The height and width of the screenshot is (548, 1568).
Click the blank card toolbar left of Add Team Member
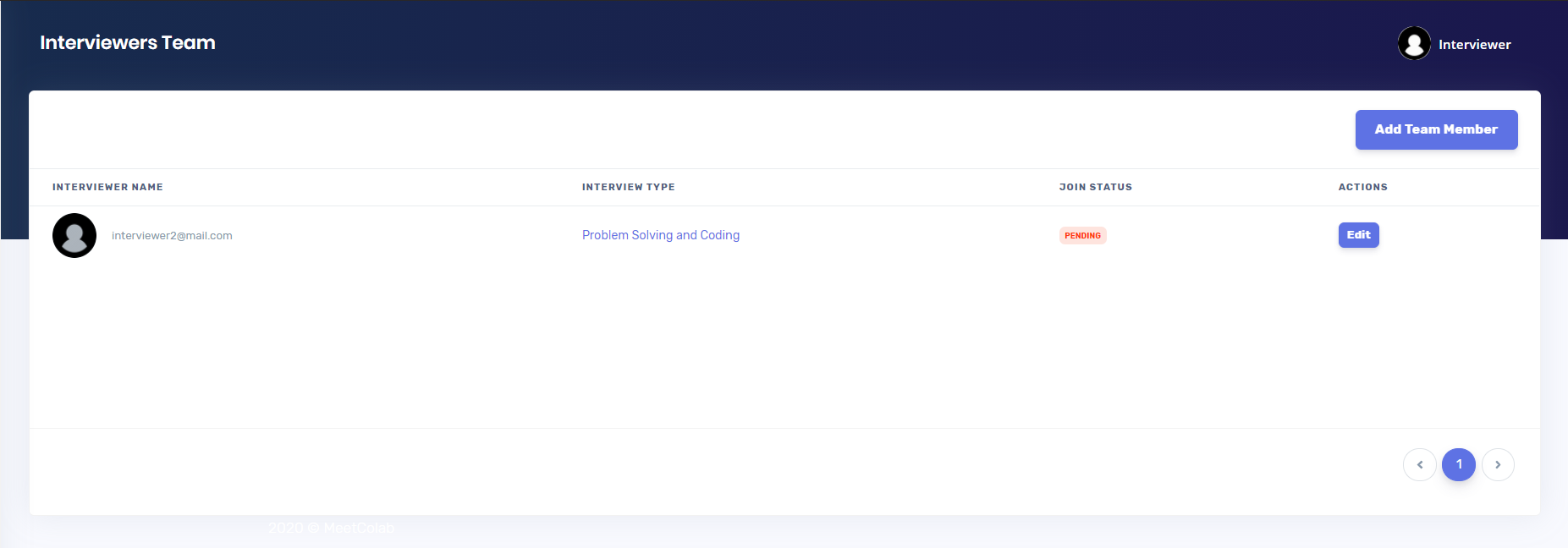click(x=677, y=129)
